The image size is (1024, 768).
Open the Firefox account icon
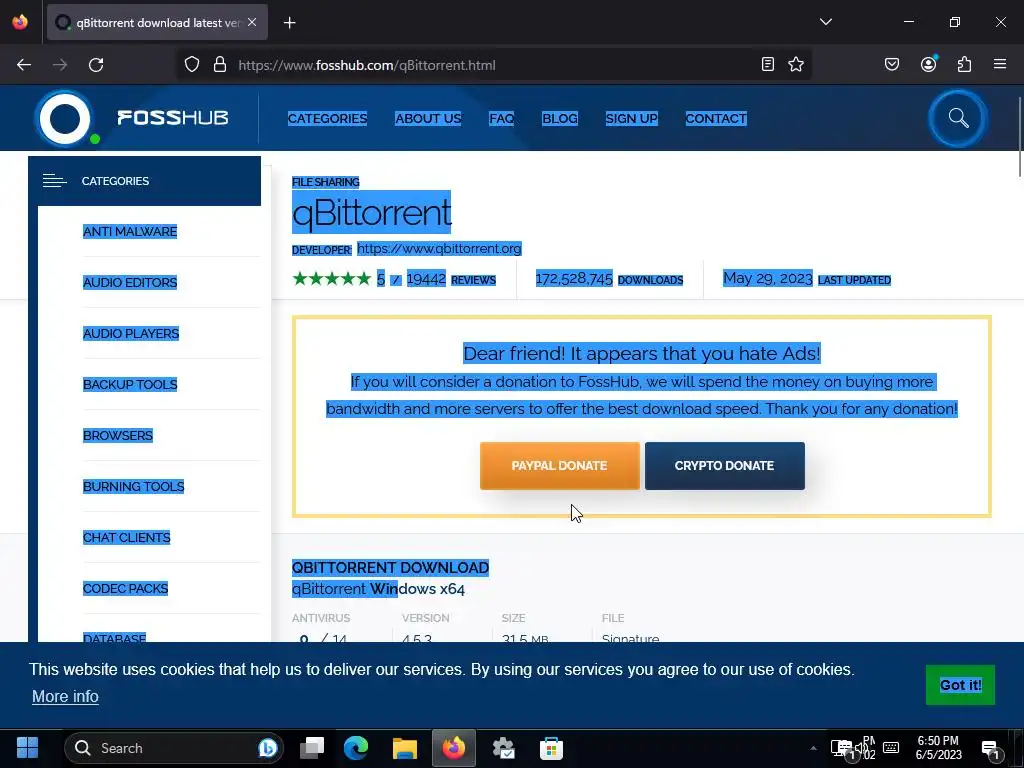(929, 63)
